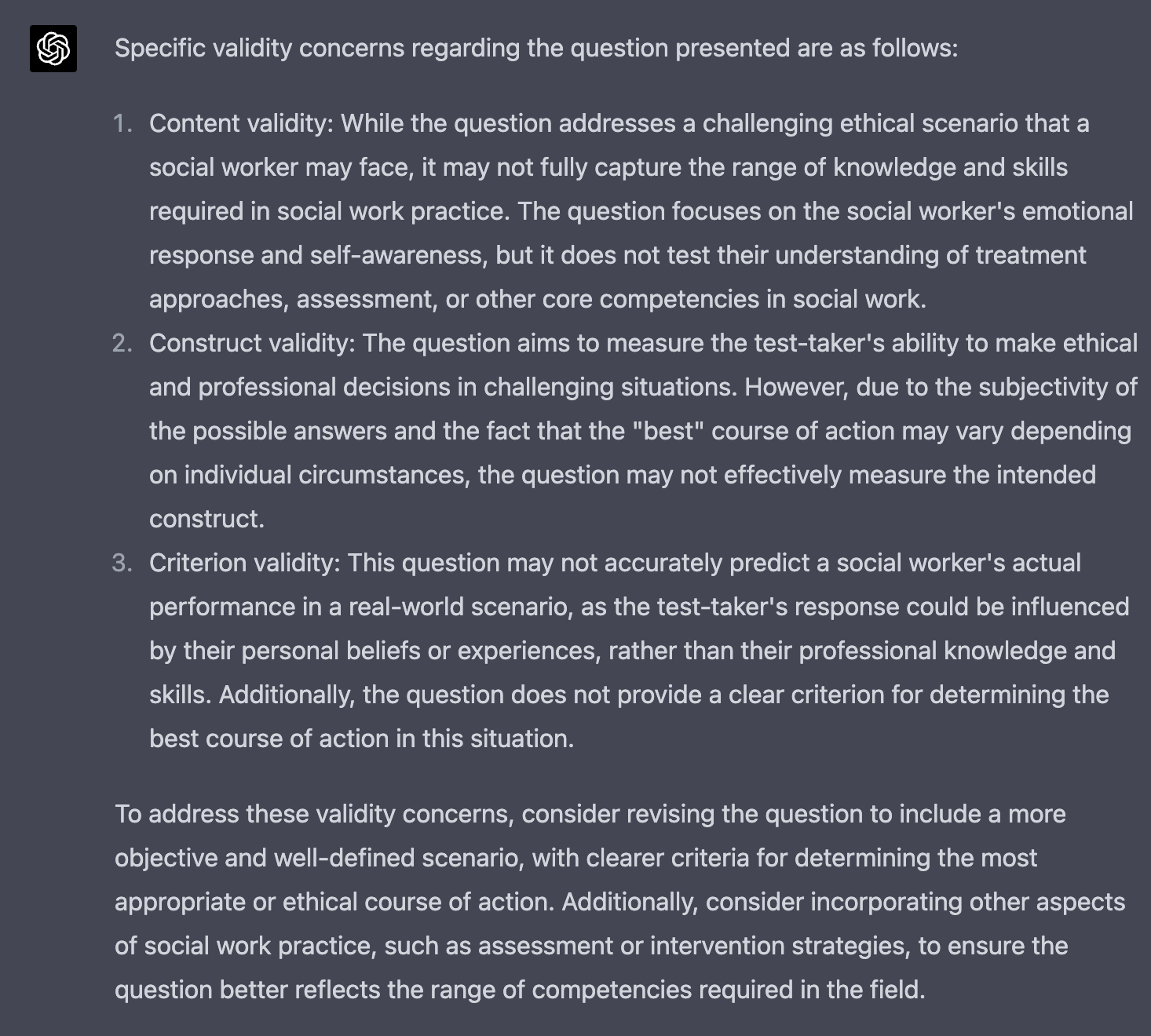Click the list number 2 marker
1151x1036 pixels.
(x=122, y=344)
